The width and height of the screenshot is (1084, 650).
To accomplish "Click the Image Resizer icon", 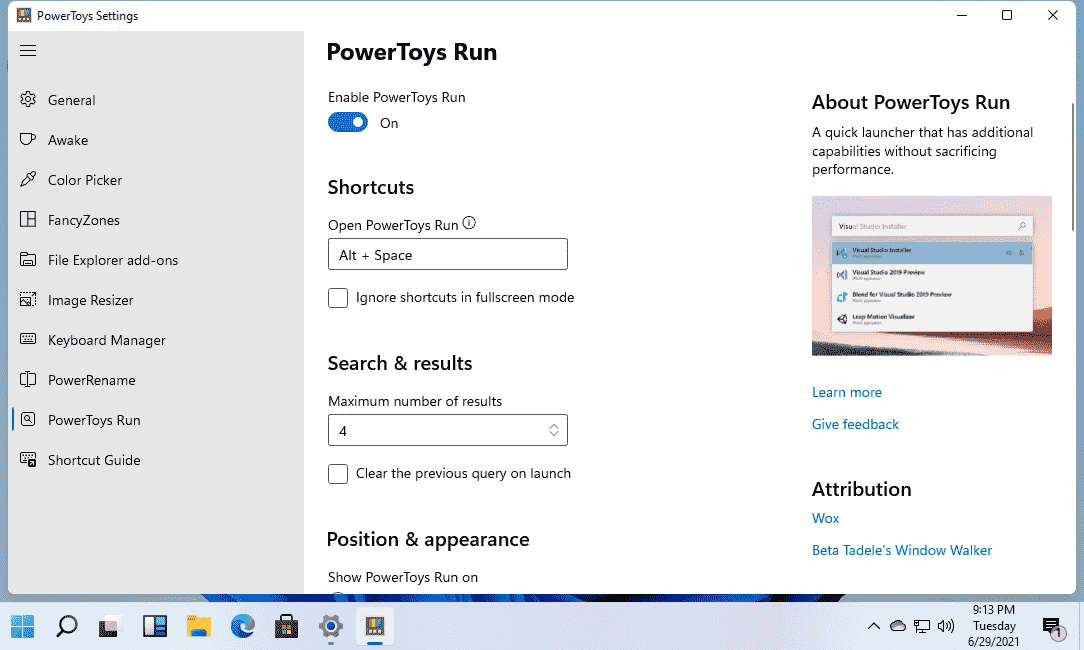I will point(28,300).
